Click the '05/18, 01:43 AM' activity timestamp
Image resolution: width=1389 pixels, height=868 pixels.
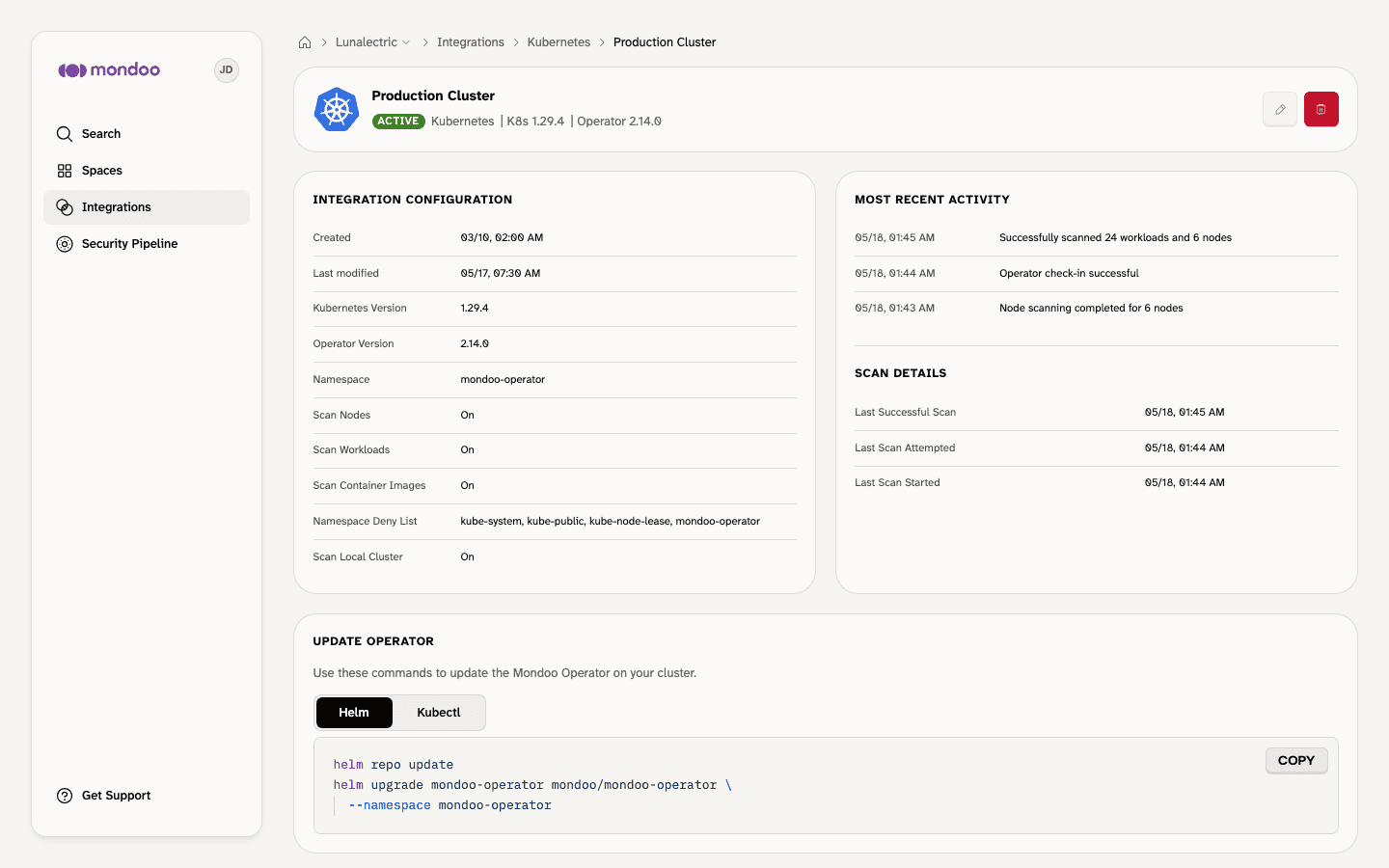(894, 309)
